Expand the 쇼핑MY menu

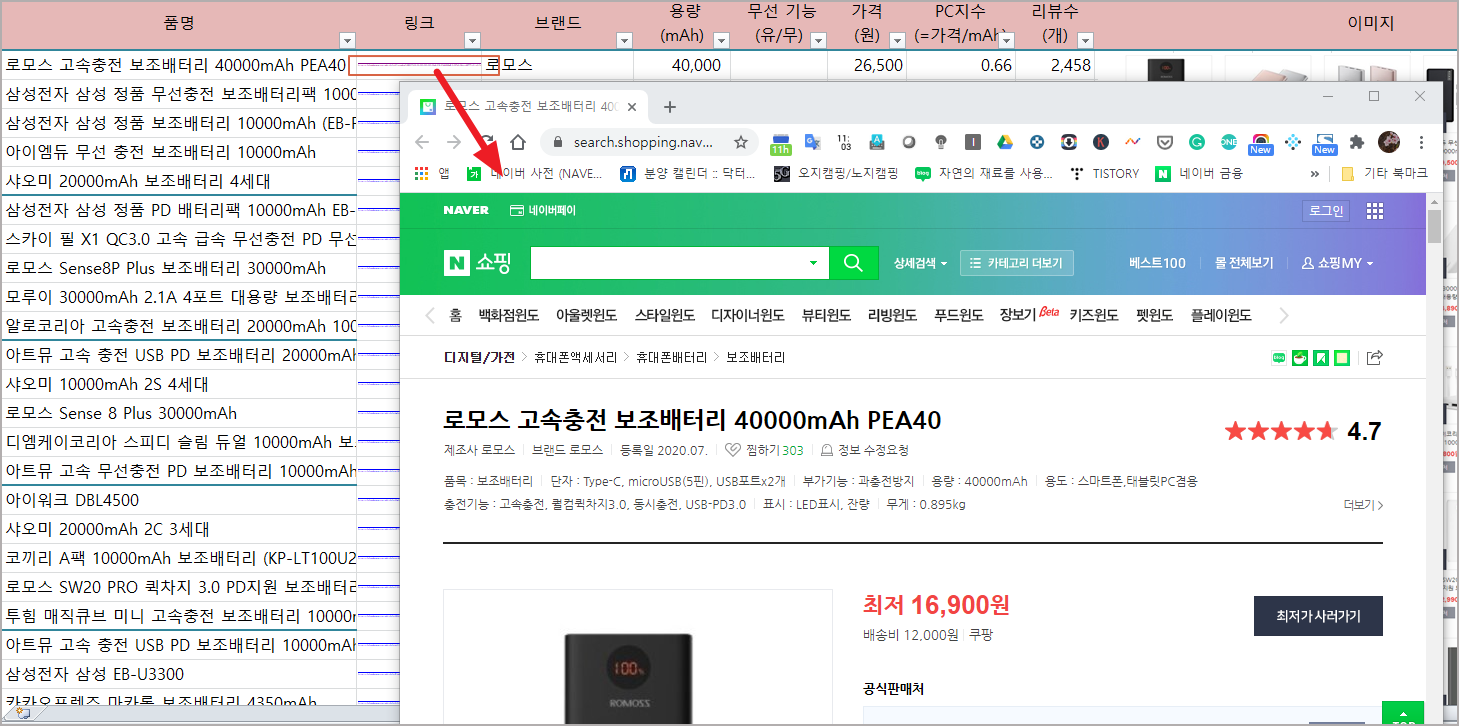coord(1337,263)
